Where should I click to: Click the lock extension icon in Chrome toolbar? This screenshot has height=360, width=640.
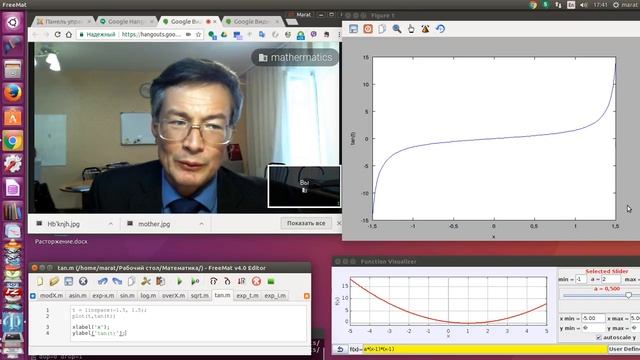click(x=301, y=36)
